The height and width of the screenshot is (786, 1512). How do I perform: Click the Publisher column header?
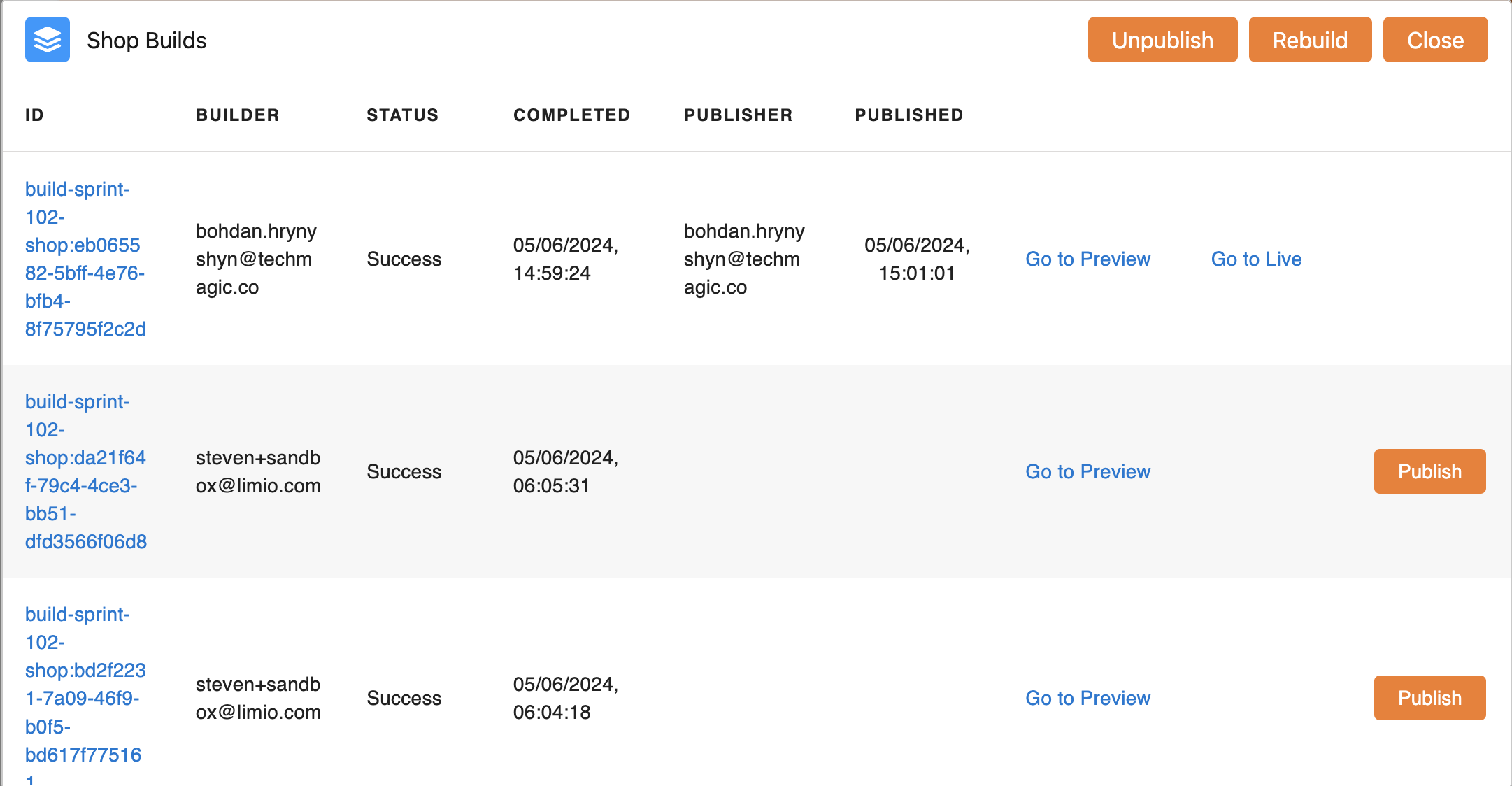pyautogui.click(x=739, y=115)
